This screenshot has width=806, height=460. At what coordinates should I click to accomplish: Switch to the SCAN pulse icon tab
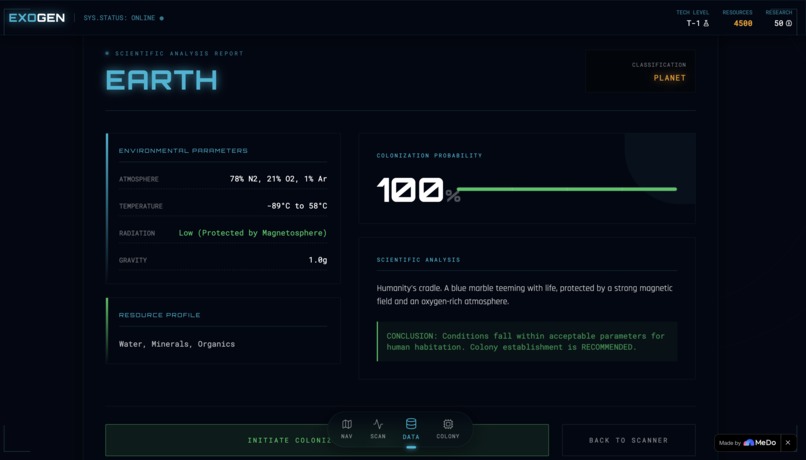click(378, 429)
